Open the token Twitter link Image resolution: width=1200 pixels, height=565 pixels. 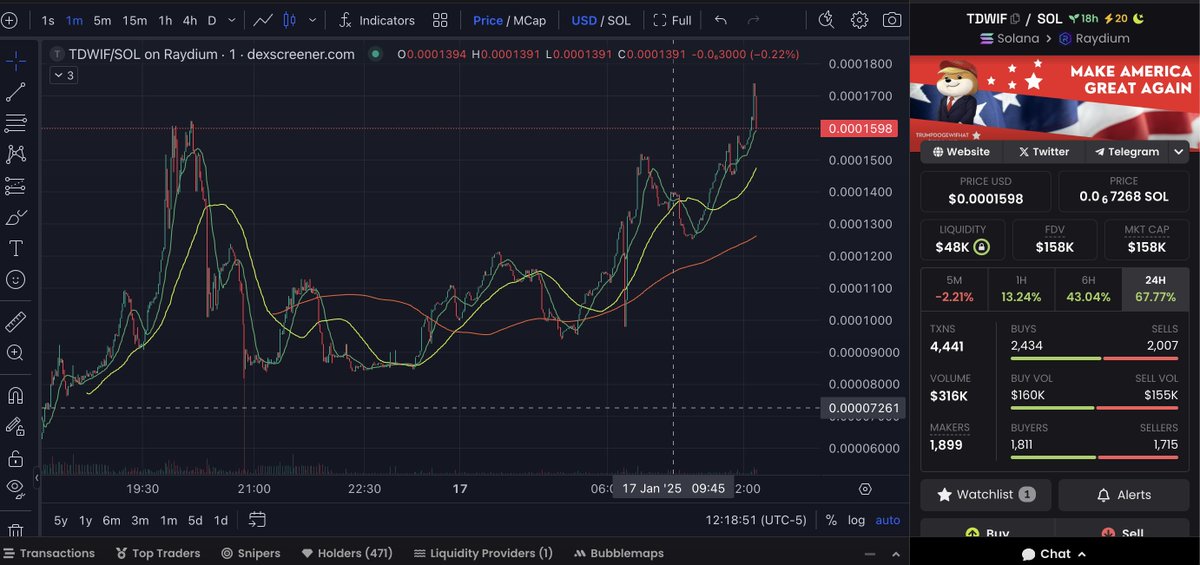pyautogui.click(x=1043, y=152)
